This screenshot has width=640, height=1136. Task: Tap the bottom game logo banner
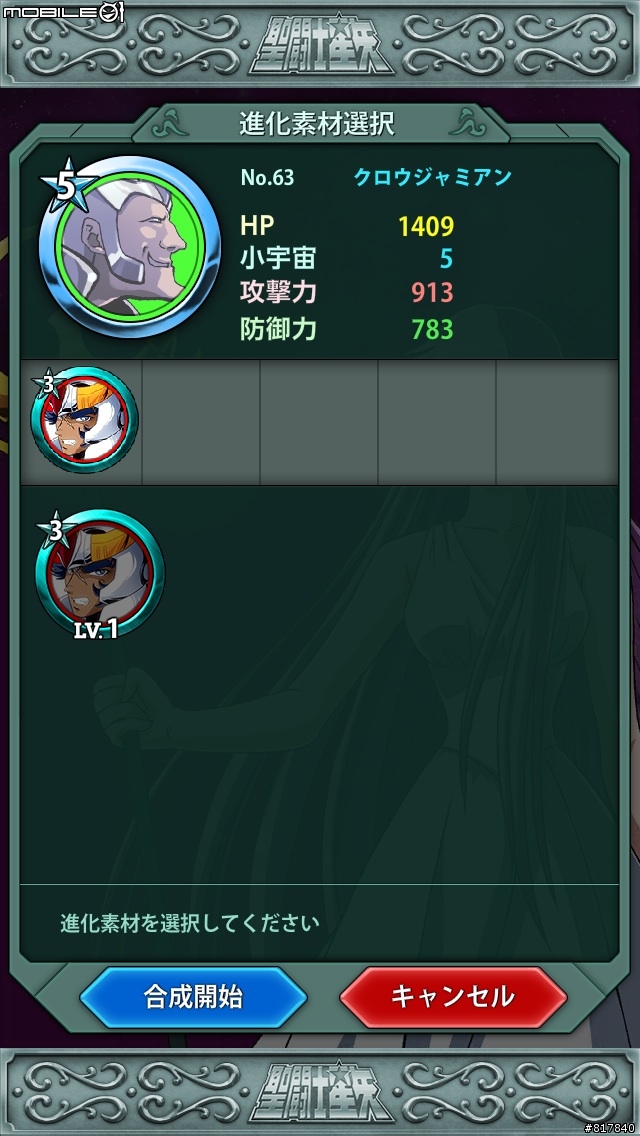point(320,1092)
